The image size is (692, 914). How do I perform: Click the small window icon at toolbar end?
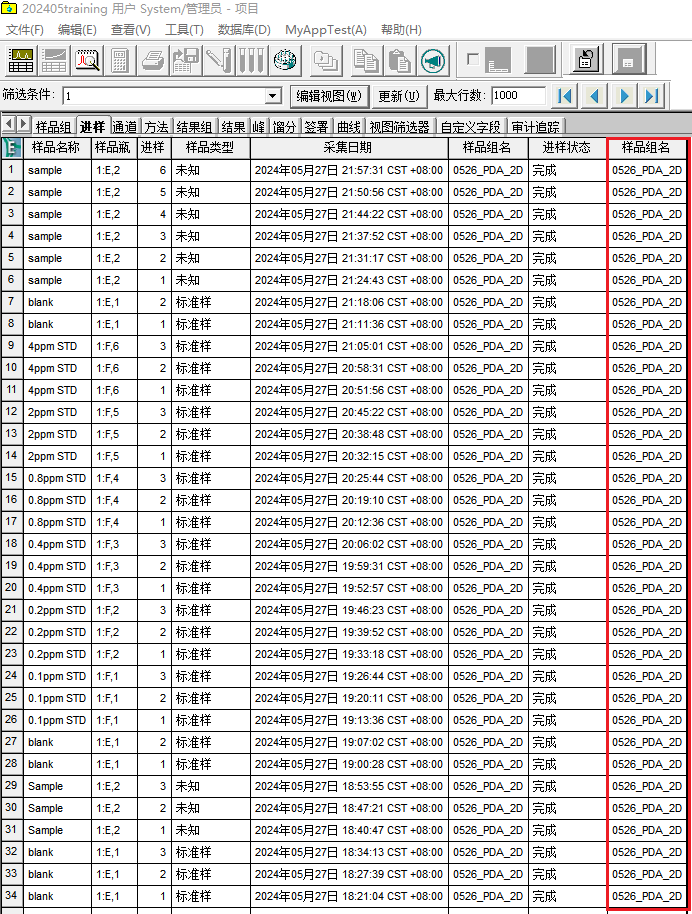628,59
